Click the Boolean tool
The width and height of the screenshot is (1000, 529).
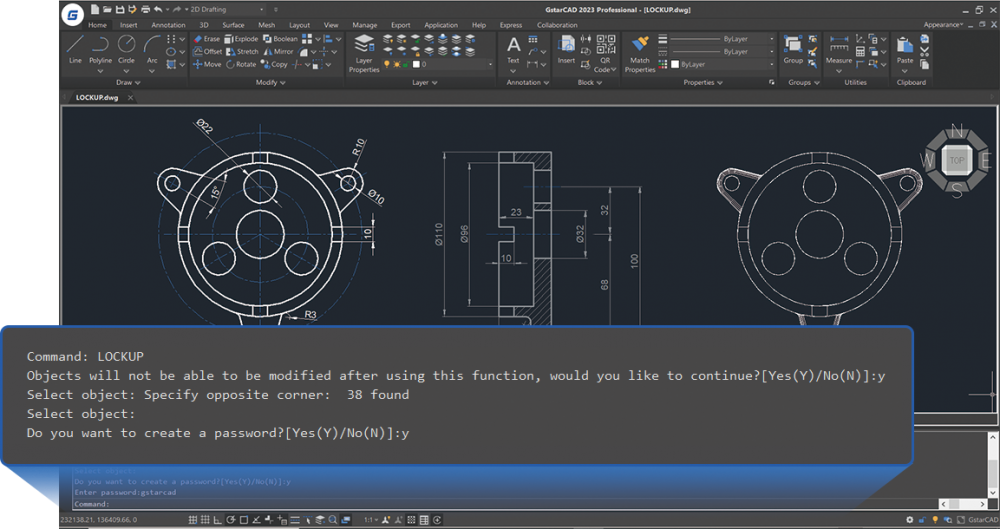pyautogui.click(x=280, y=39)
